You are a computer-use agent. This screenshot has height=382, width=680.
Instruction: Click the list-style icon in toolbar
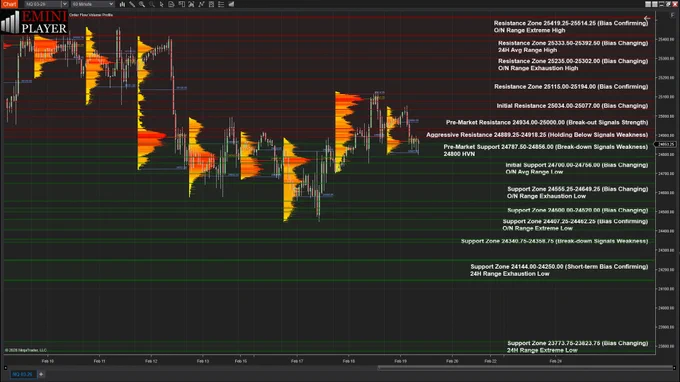coord(221,4)
